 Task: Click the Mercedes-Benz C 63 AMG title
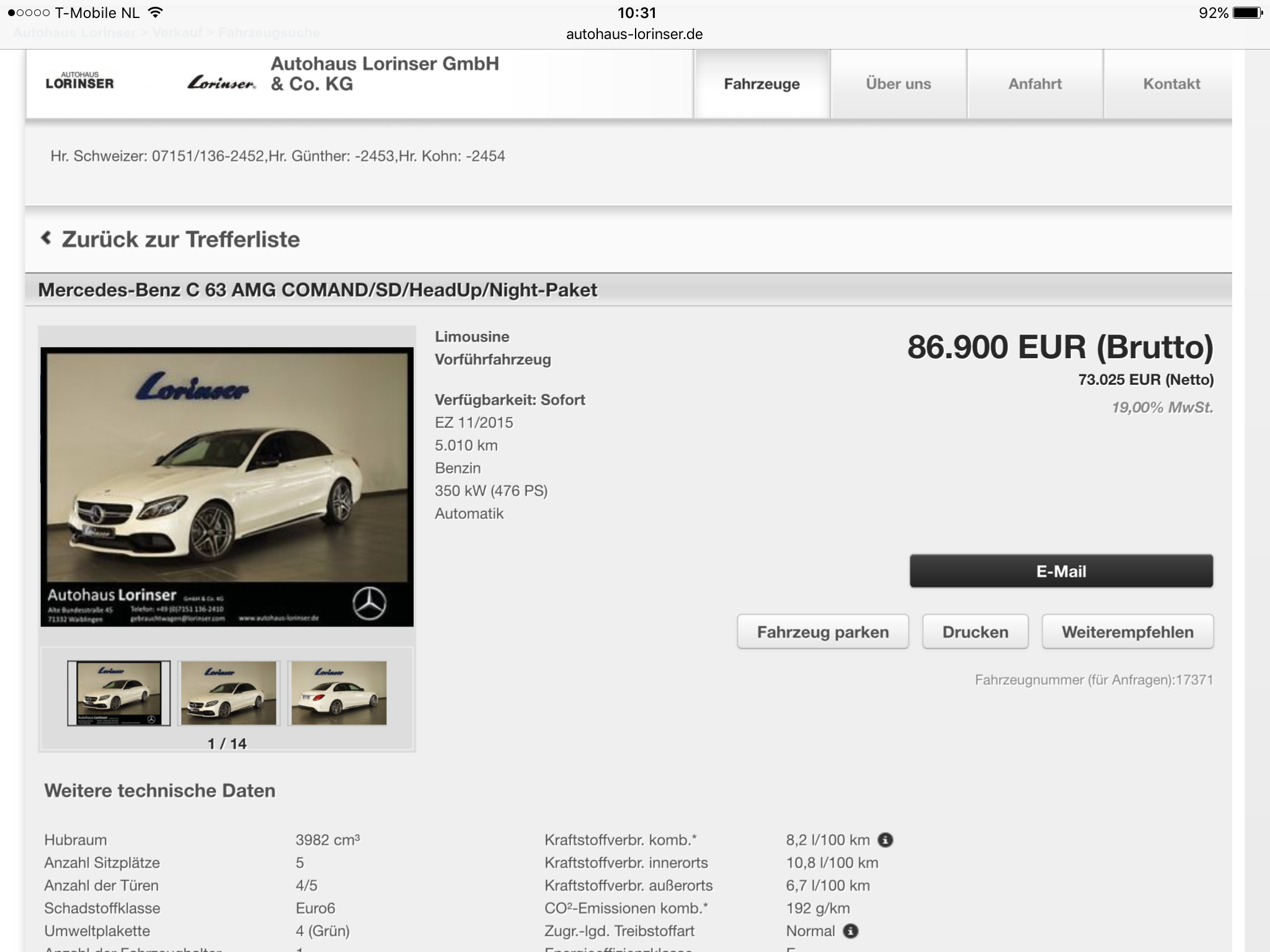317,289
